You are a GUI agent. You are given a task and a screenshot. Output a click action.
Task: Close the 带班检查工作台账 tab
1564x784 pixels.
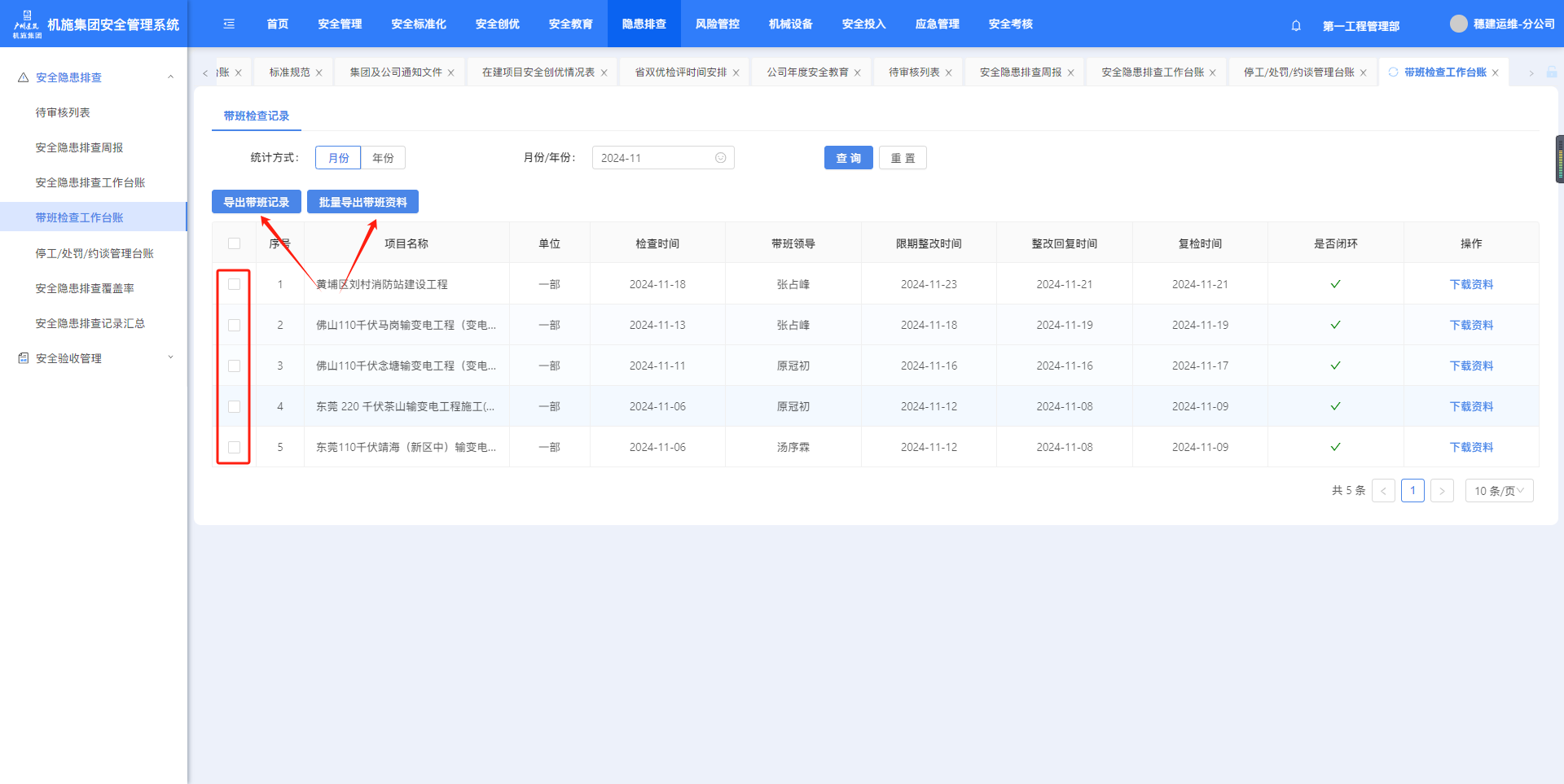1495,73
